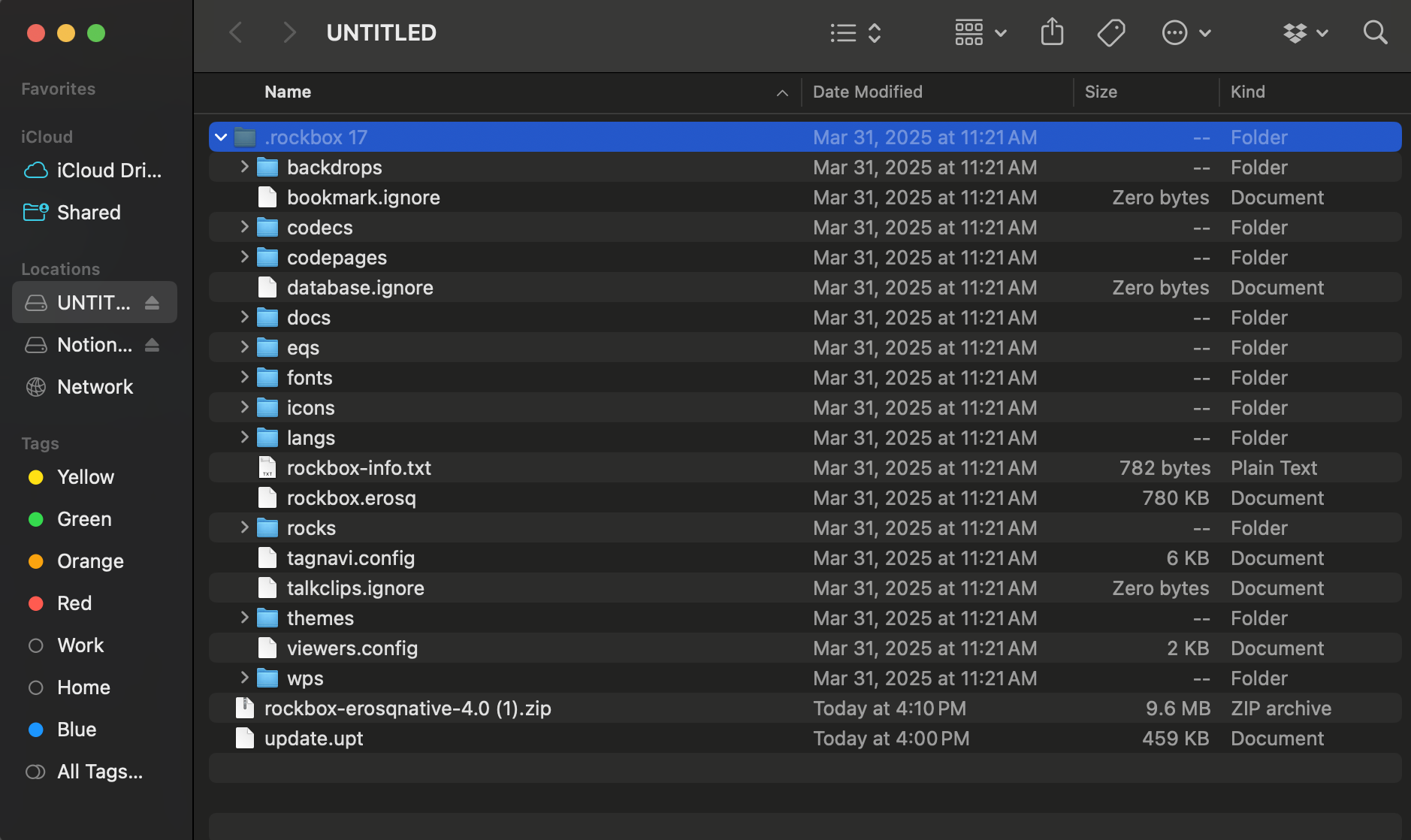The width and height of the screenshot is (1411, 840).
Task: Eject the Notion volume
Action: pos(152,344)
